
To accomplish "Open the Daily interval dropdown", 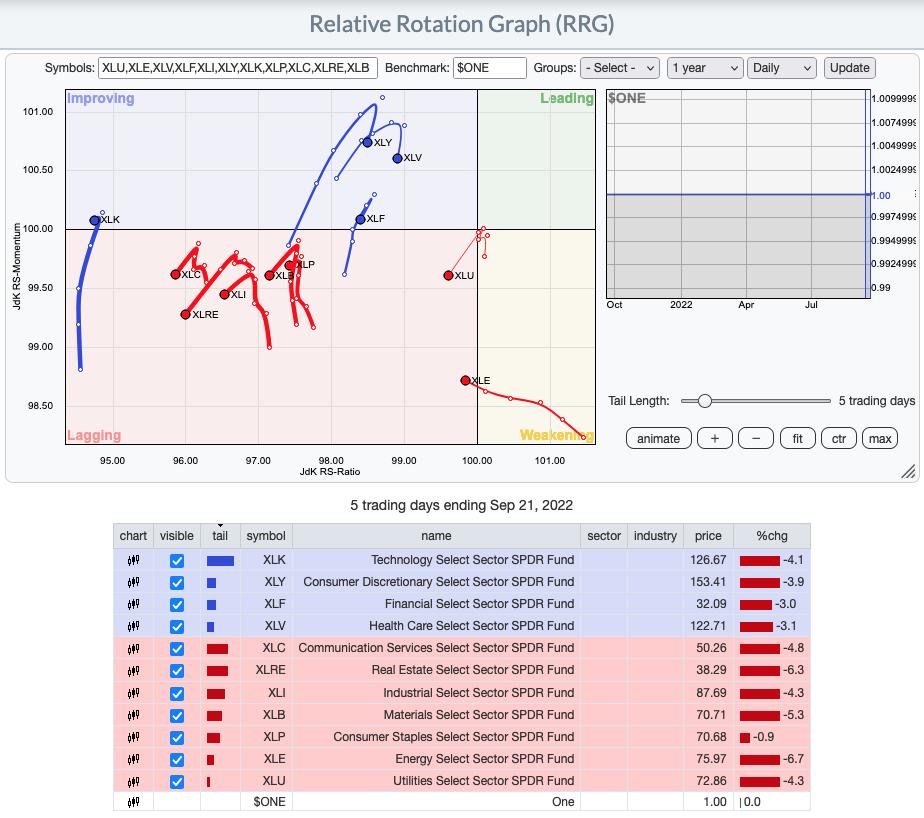I will 781,68.
